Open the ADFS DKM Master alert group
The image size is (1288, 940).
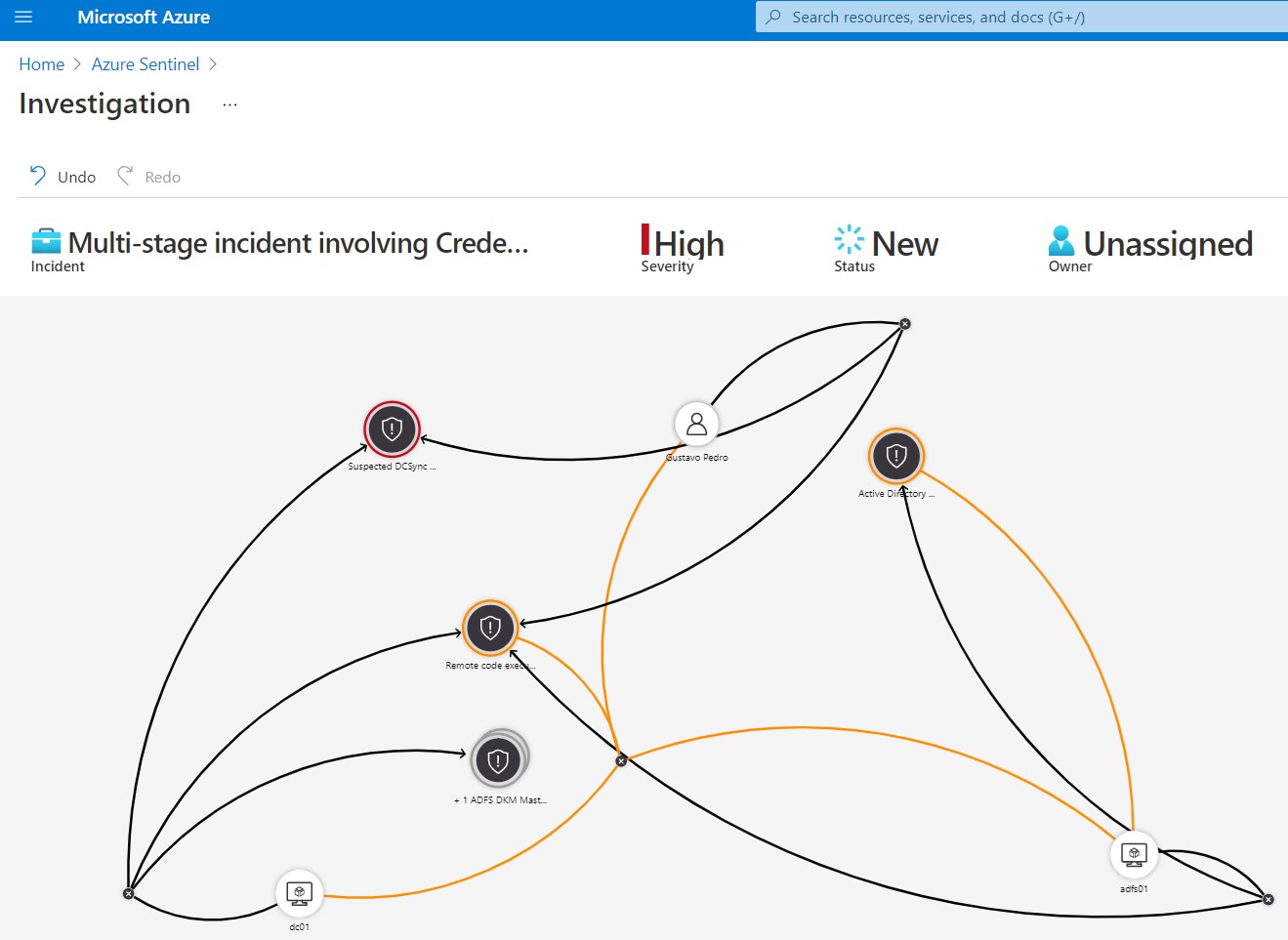point(498,760)
